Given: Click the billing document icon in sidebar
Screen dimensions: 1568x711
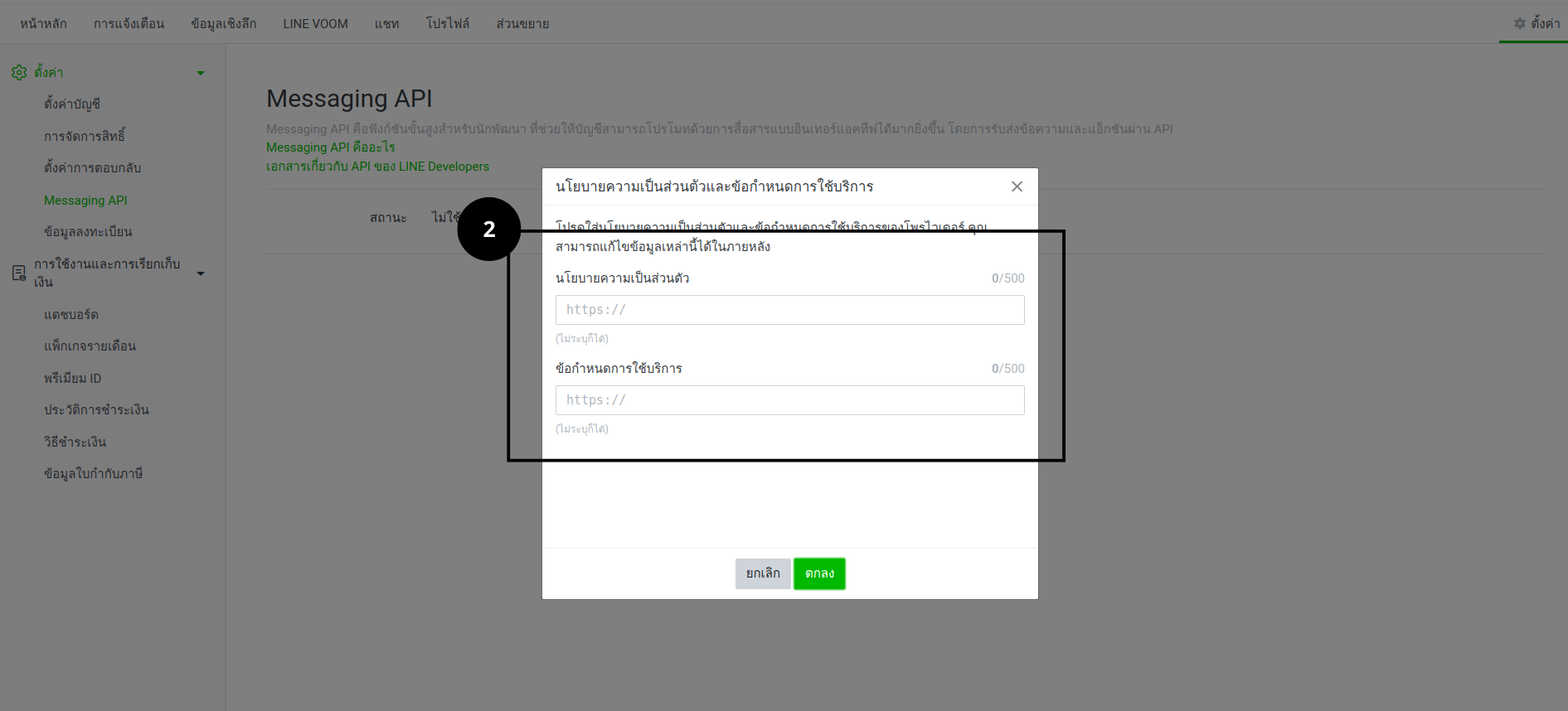Looking at the screenshot, I should tap(19, 273).
